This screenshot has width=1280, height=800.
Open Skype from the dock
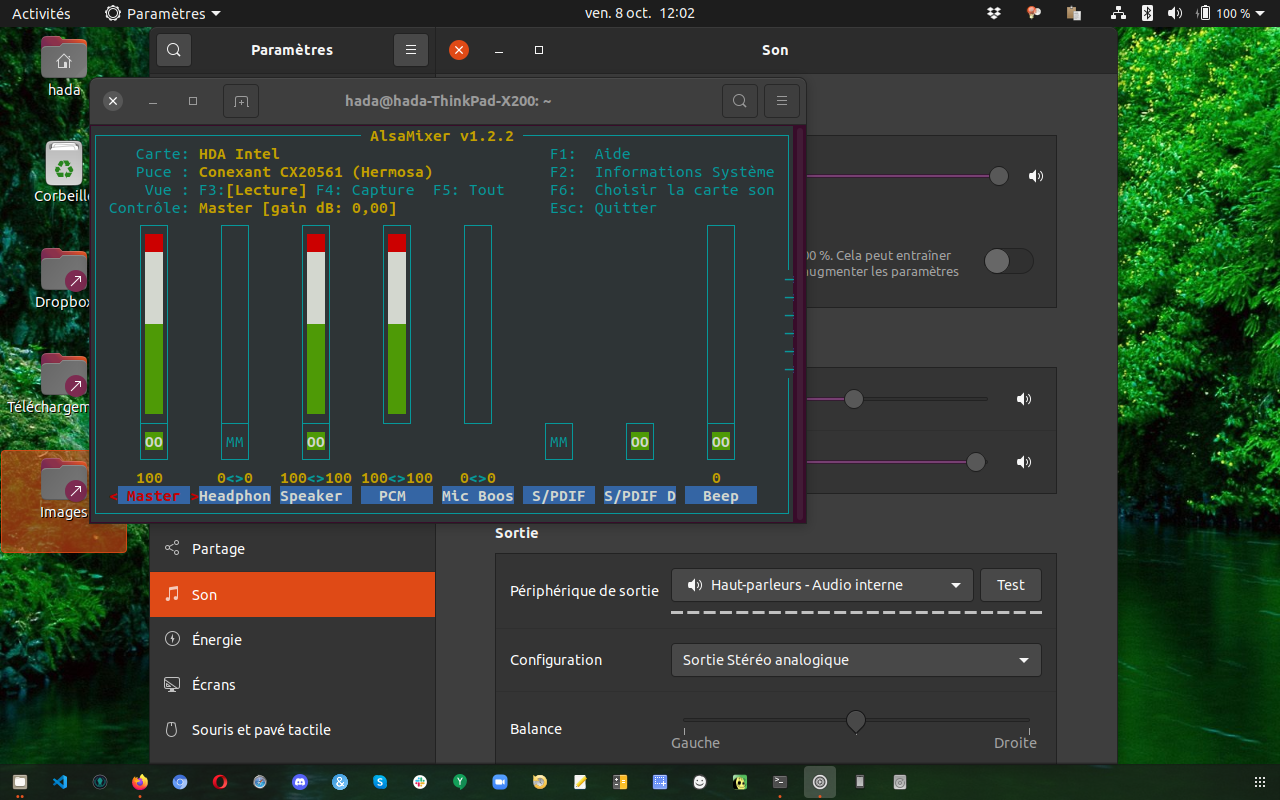380,782
